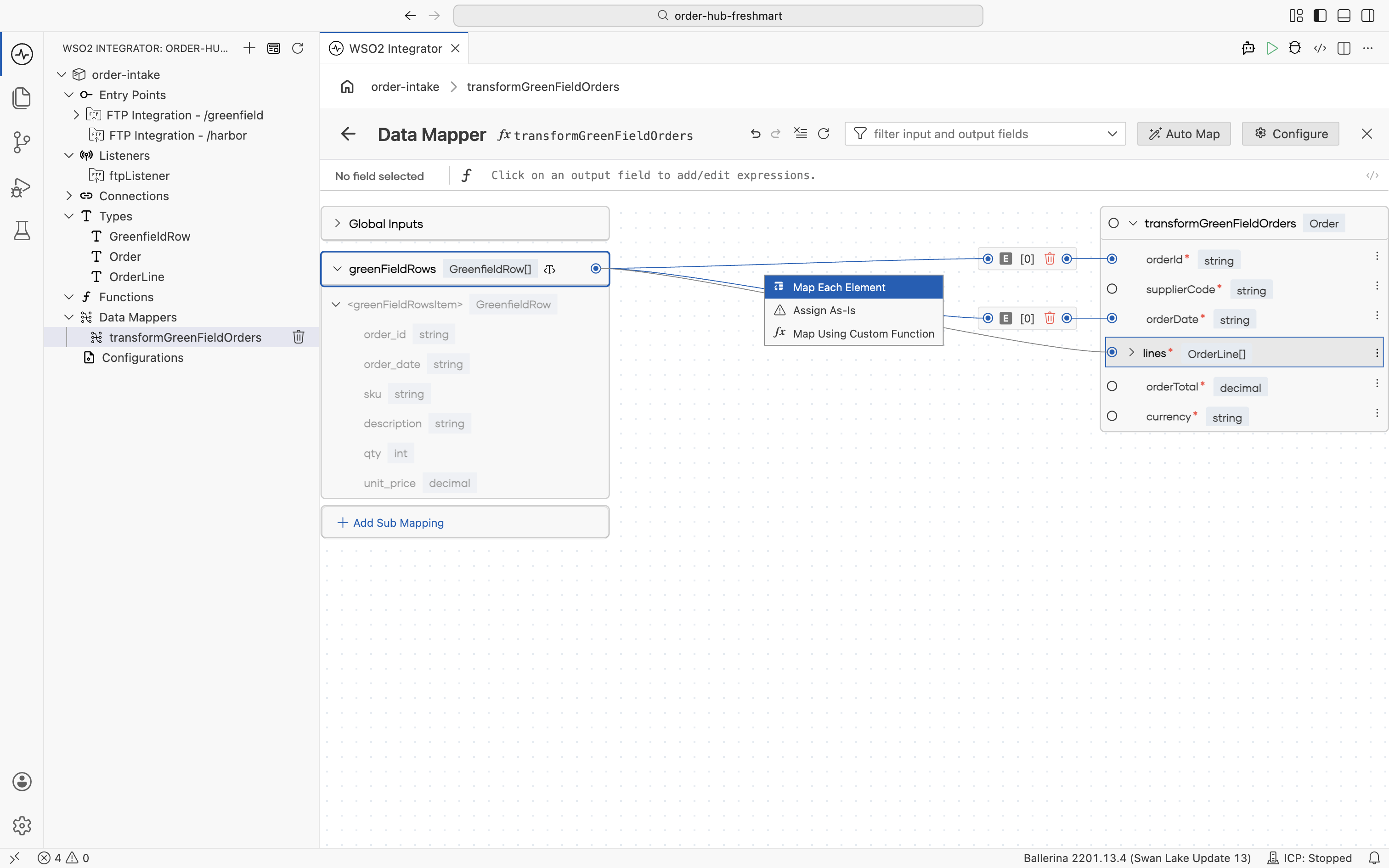Viewport: 1389px width, 868px height.
Task: Expand the lines OrderLine[] output field
Action: pyautogui.click(x=1131, y=353)
